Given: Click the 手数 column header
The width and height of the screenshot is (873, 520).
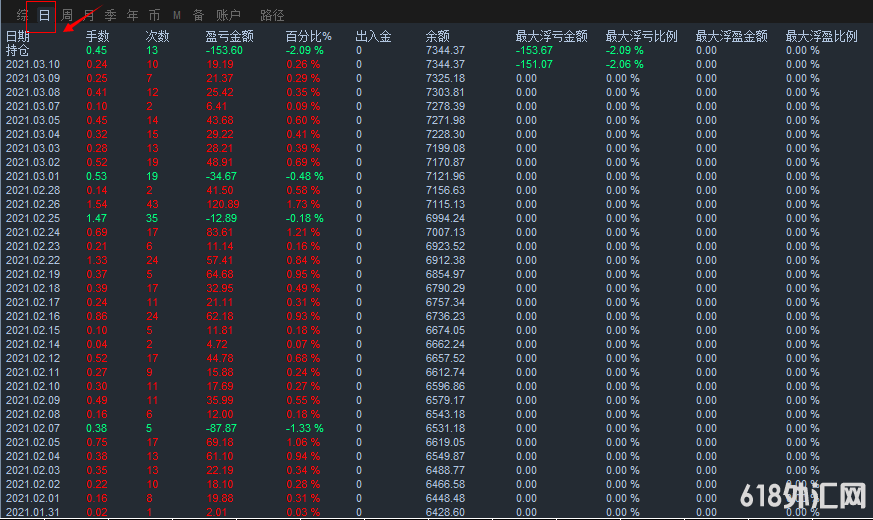Looking at the screenshot, I should pos(98,36).
